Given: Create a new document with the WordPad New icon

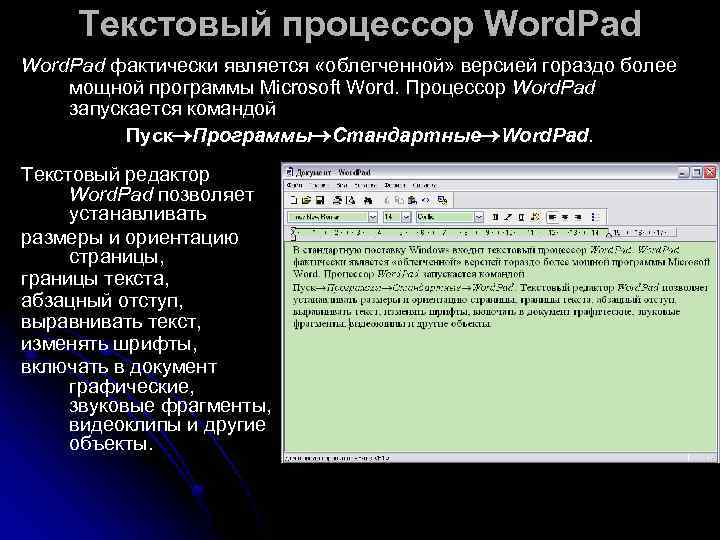Looking at the screenshot, I should 294,200.
